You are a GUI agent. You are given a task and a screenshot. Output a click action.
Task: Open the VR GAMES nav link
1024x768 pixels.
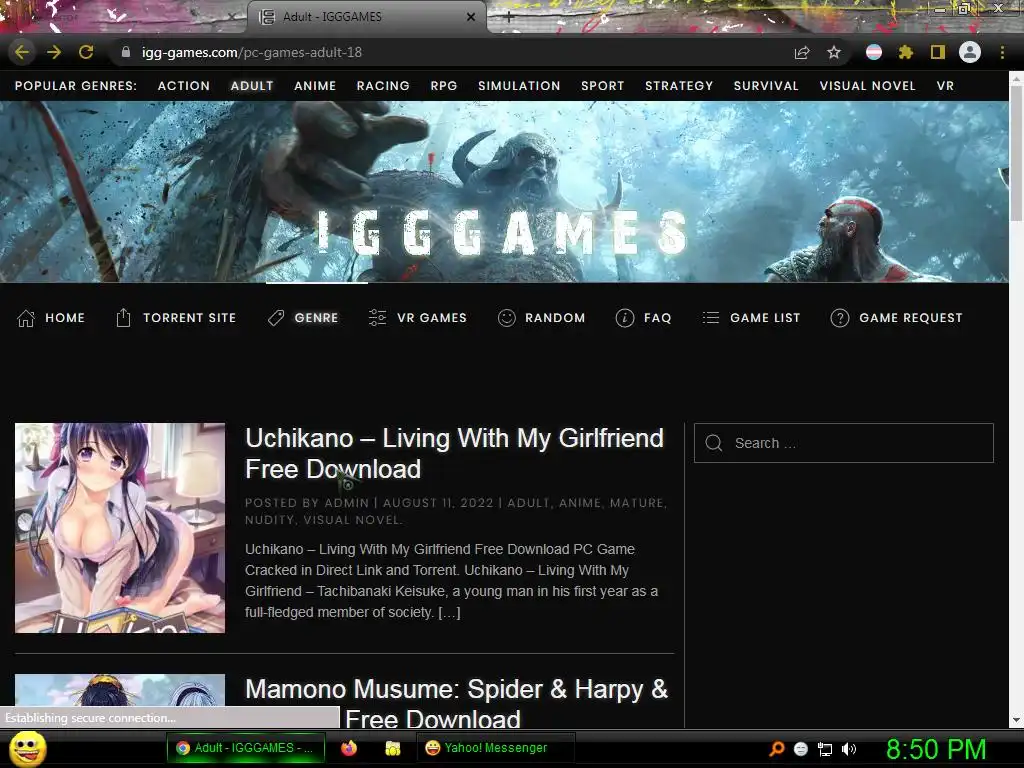[x=432, y=318]
